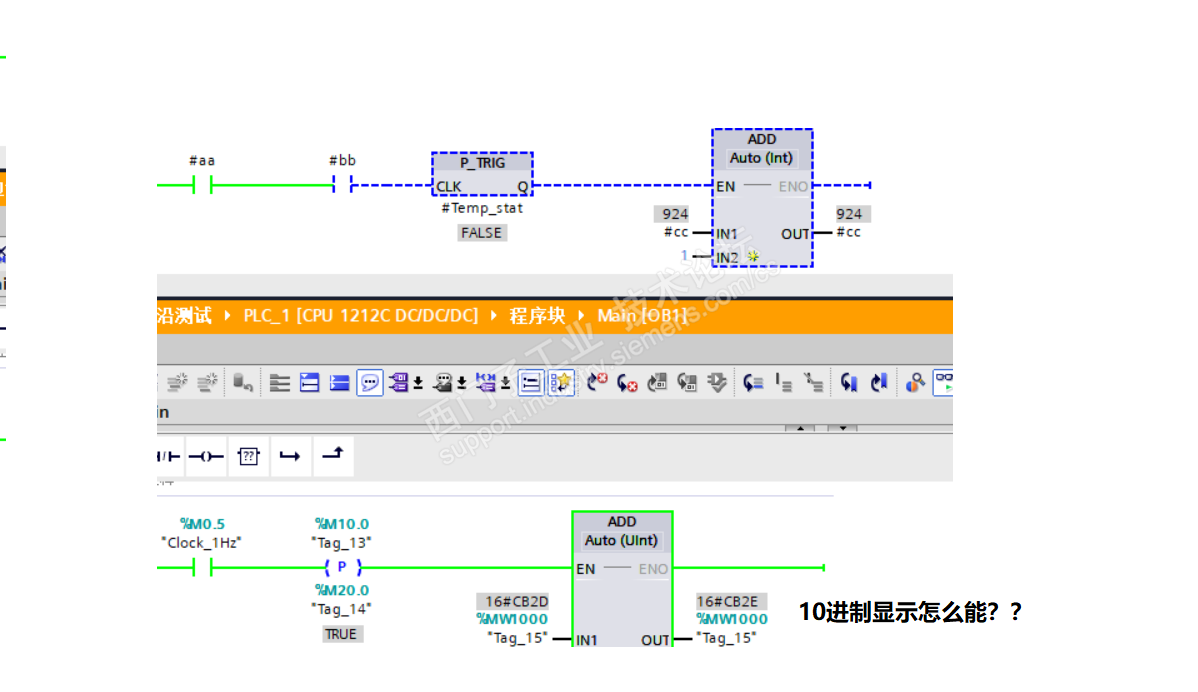Toggle monitoring on/off glasses icon
The height and width of the screenshot is (692, 1198).
point(944,383)
